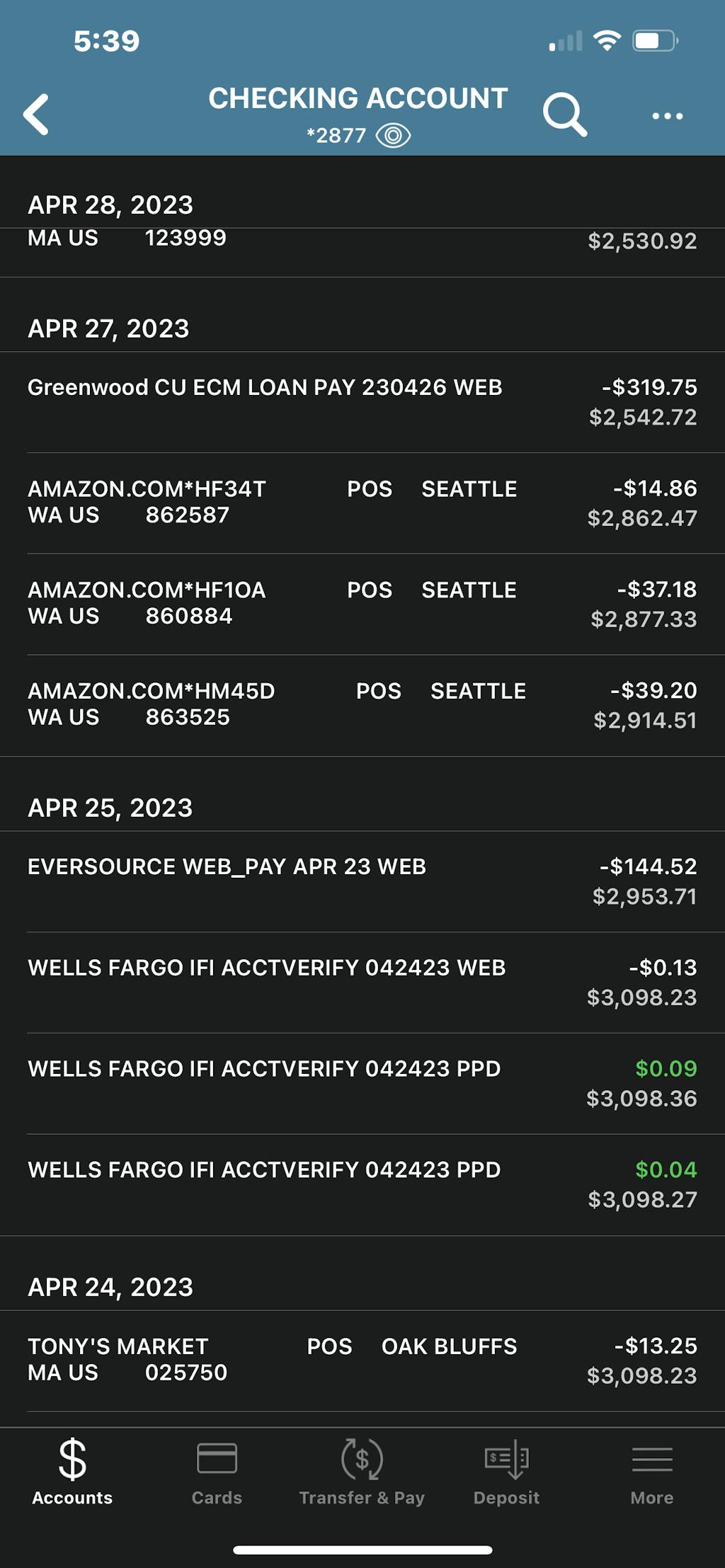Open the three-dot options menu
The height and width of the screenshot is (1568, 725).
pos(667,116)
